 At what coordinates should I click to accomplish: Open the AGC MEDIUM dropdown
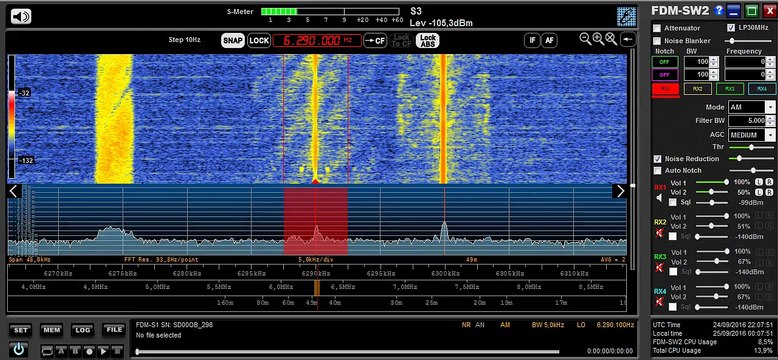[x=770, y=135]
